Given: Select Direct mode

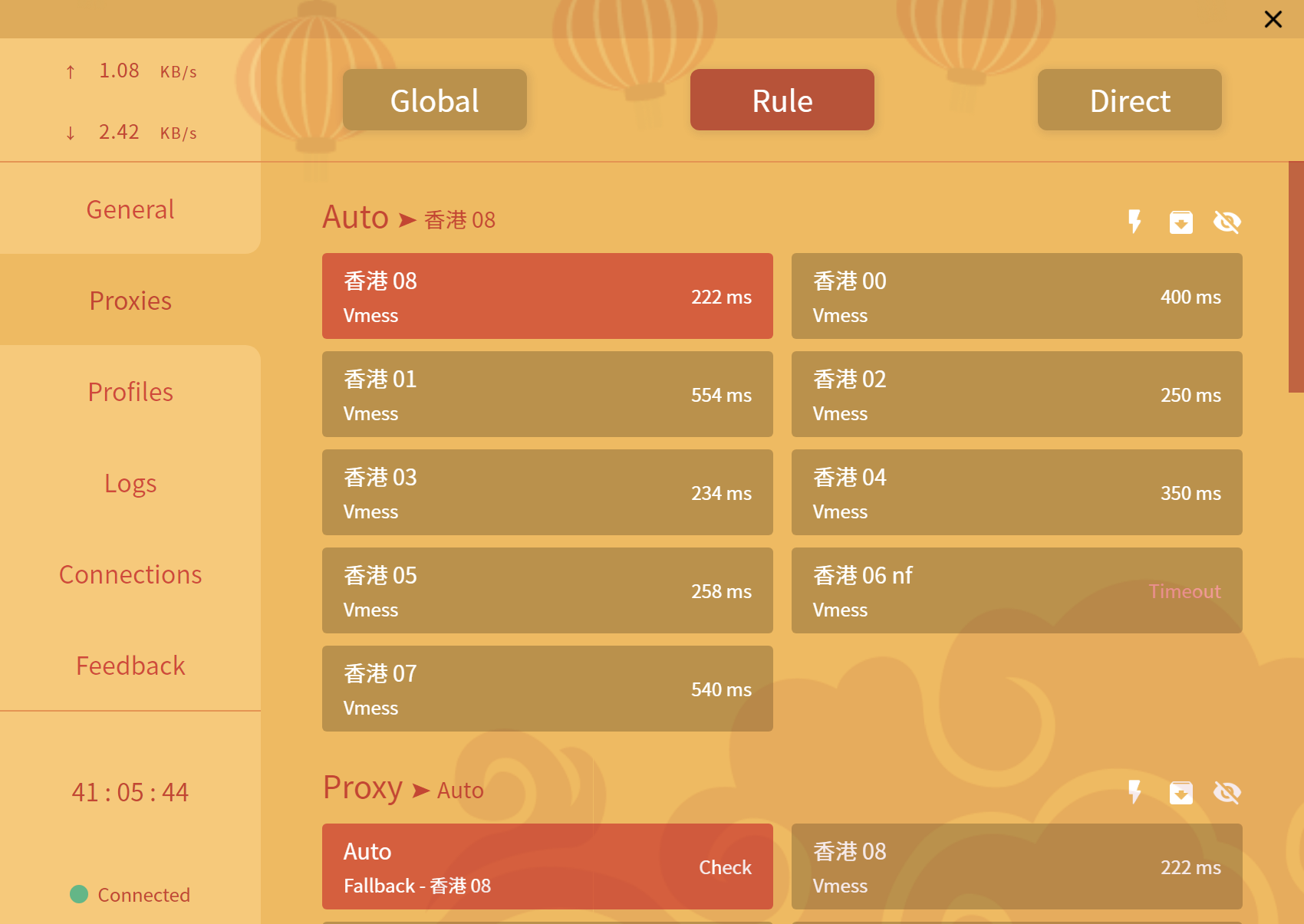Looking at the screenshot, I should (x=1129, y=100).
